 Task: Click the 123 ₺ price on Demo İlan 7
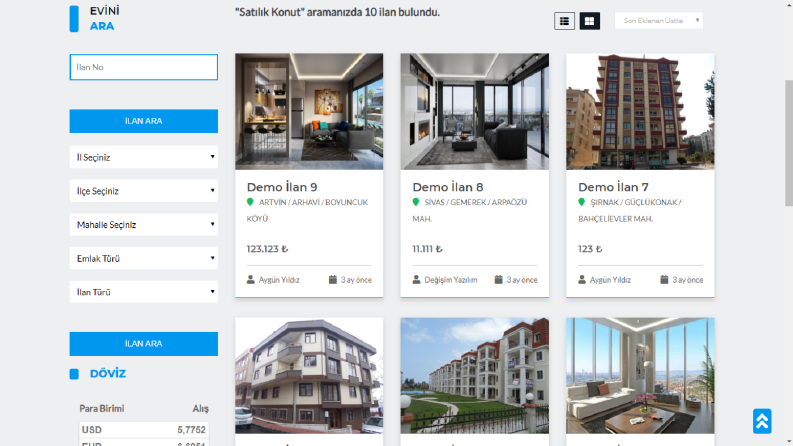[x=590, y=249]
